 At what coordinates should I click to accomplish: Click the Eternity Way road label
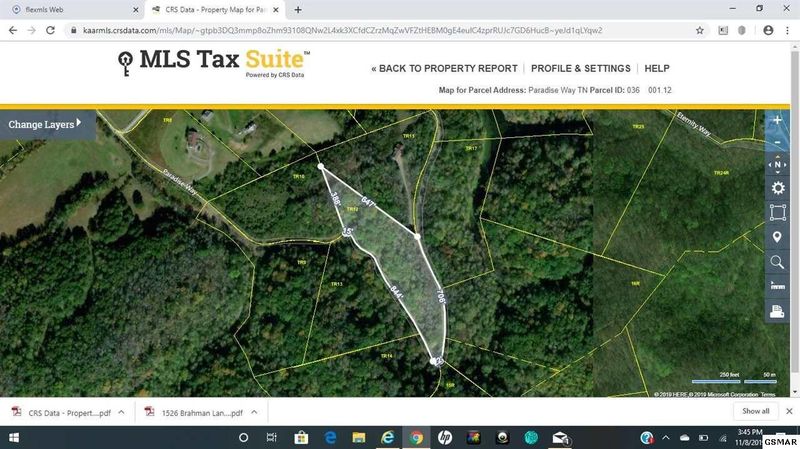pyautogui.click(x=694, y=124)
